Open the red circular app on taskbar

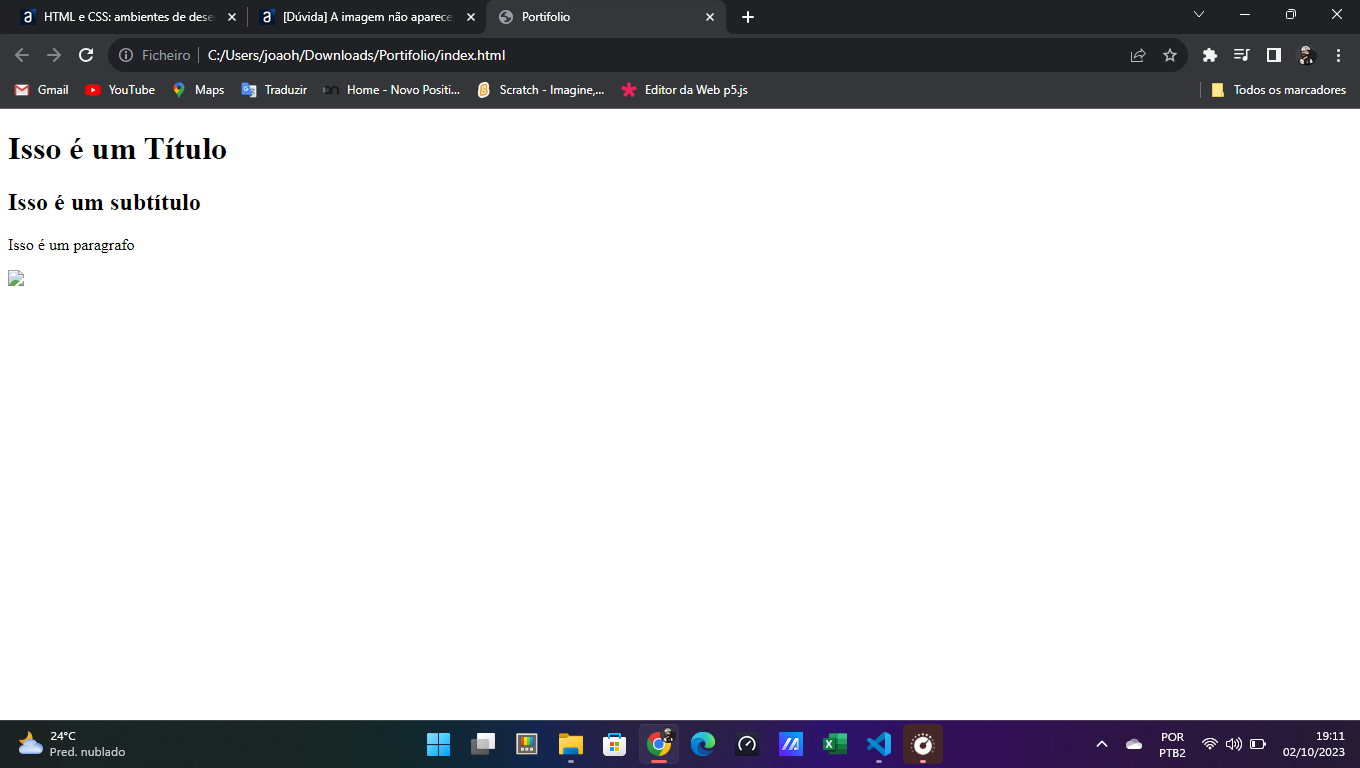923,744
